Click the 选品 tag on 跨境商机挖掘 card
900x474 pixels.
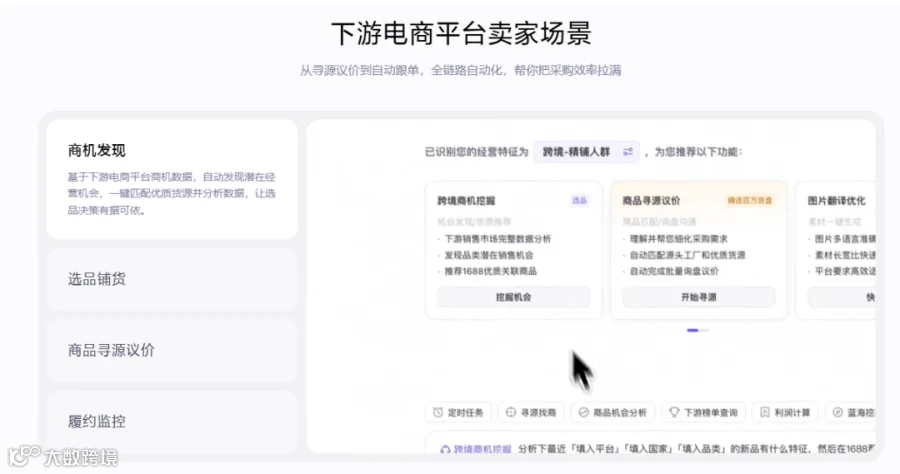point(579,200)
